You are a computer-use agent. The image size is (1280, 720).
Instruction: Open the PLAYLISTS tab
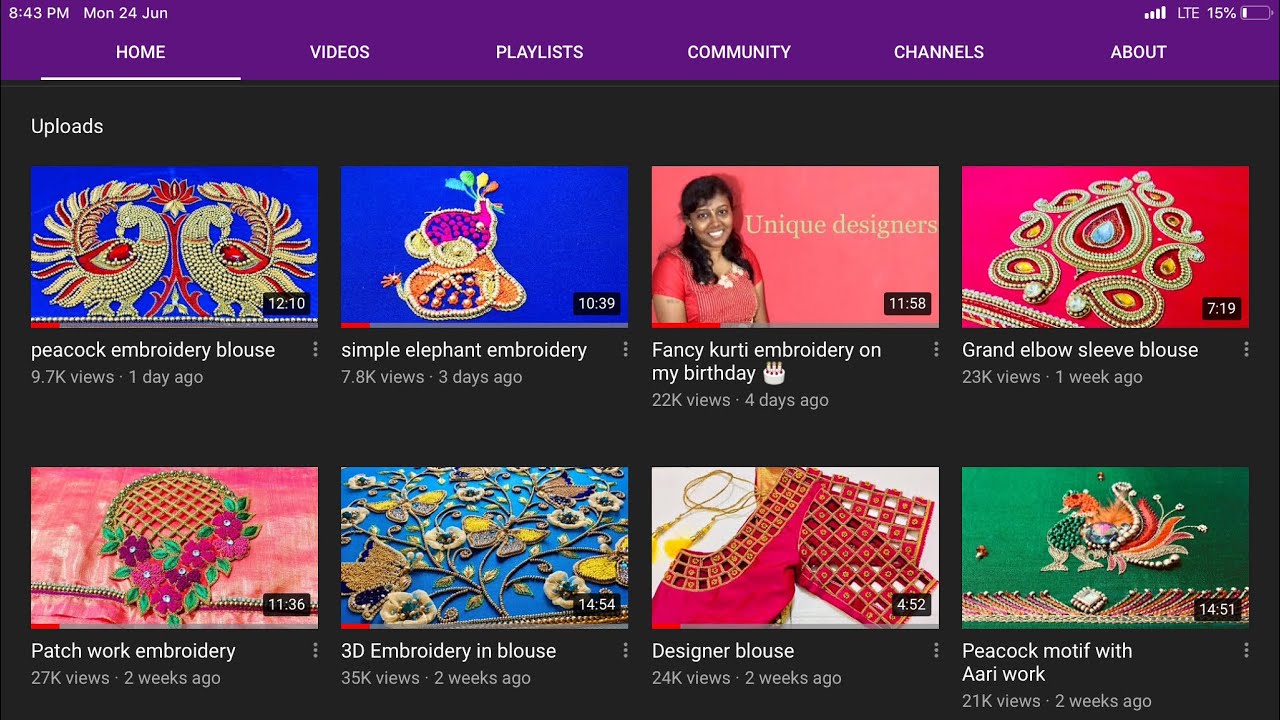(x=539, y=52)
